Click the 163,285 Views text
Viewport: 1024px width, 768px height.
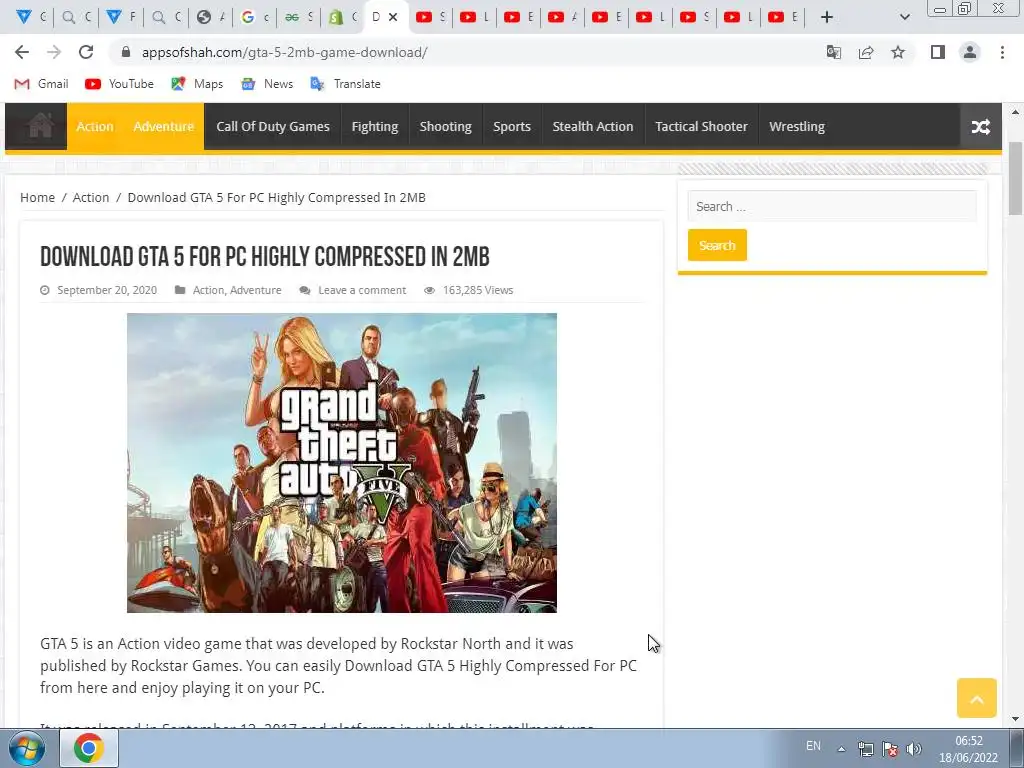[477, 290]
